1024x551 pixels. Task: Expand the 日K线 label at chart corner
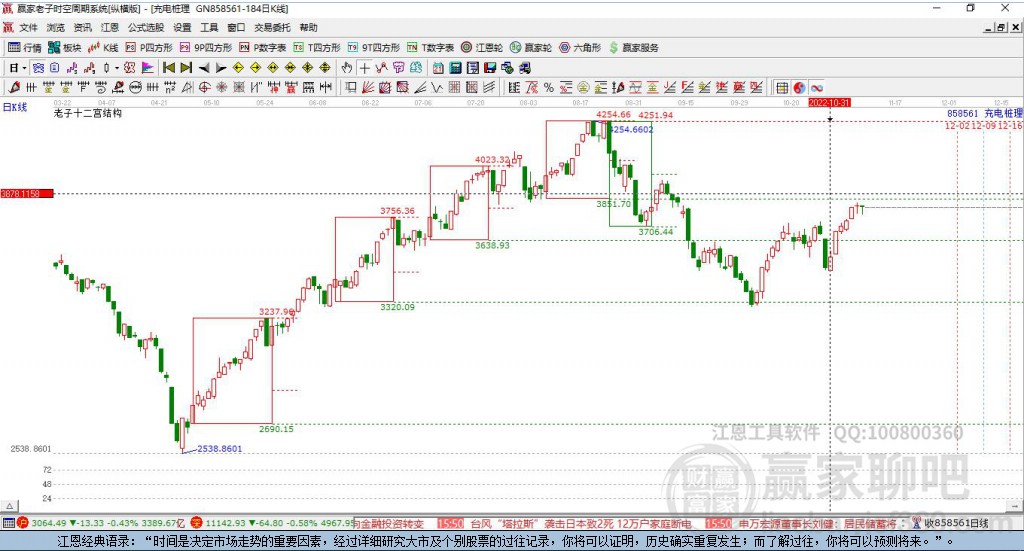point(15,106)
